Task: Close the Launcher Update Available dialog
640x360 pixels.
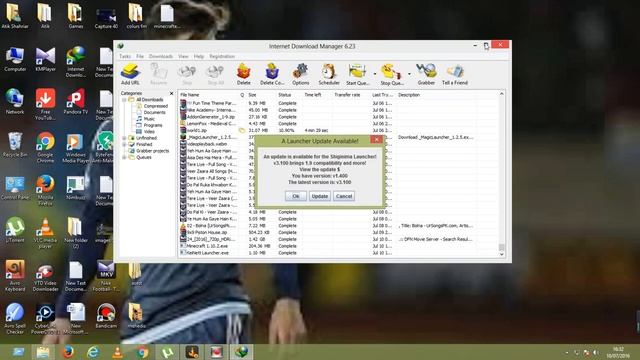Action: click(x=376, y=140)
